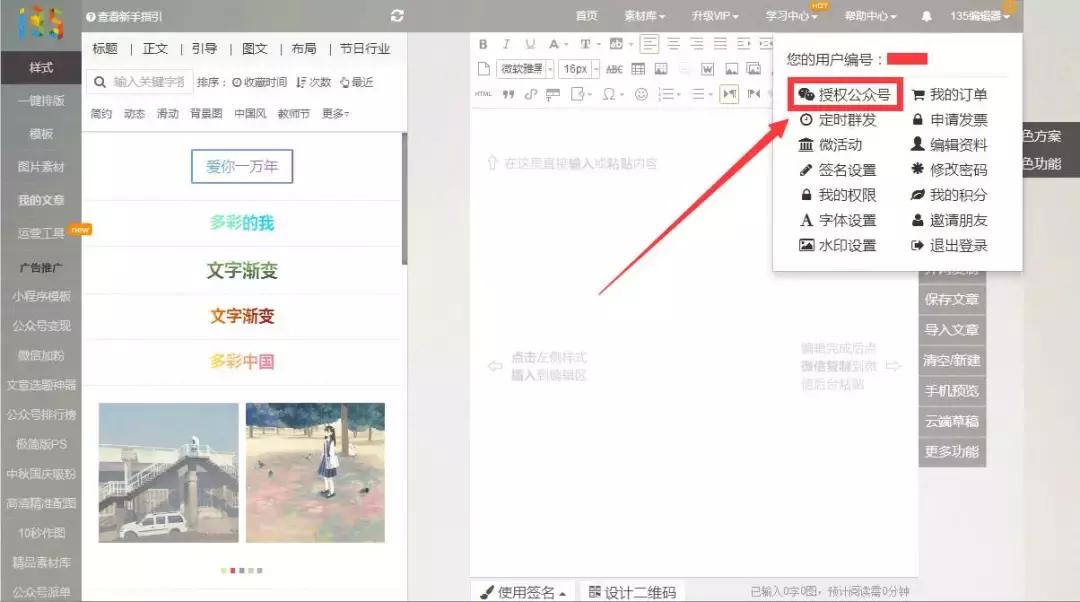Switch to the 正文 tab
This screenshot has width=1080, height=602.
(x=154, y=47)
